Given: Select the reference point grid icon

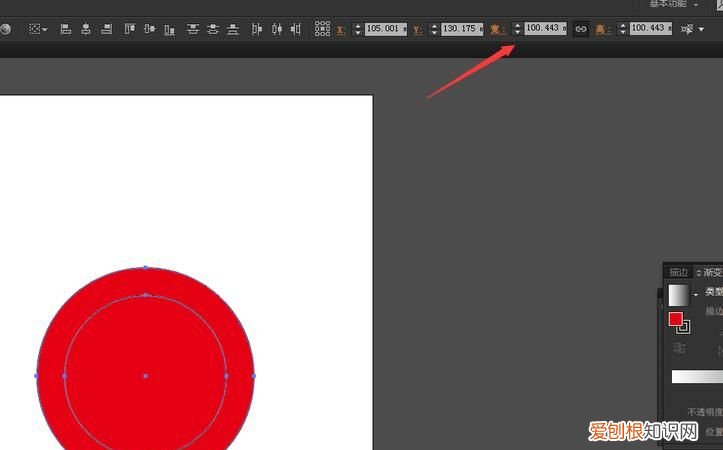Looking at the screenshot, I should tap(322, 30).
